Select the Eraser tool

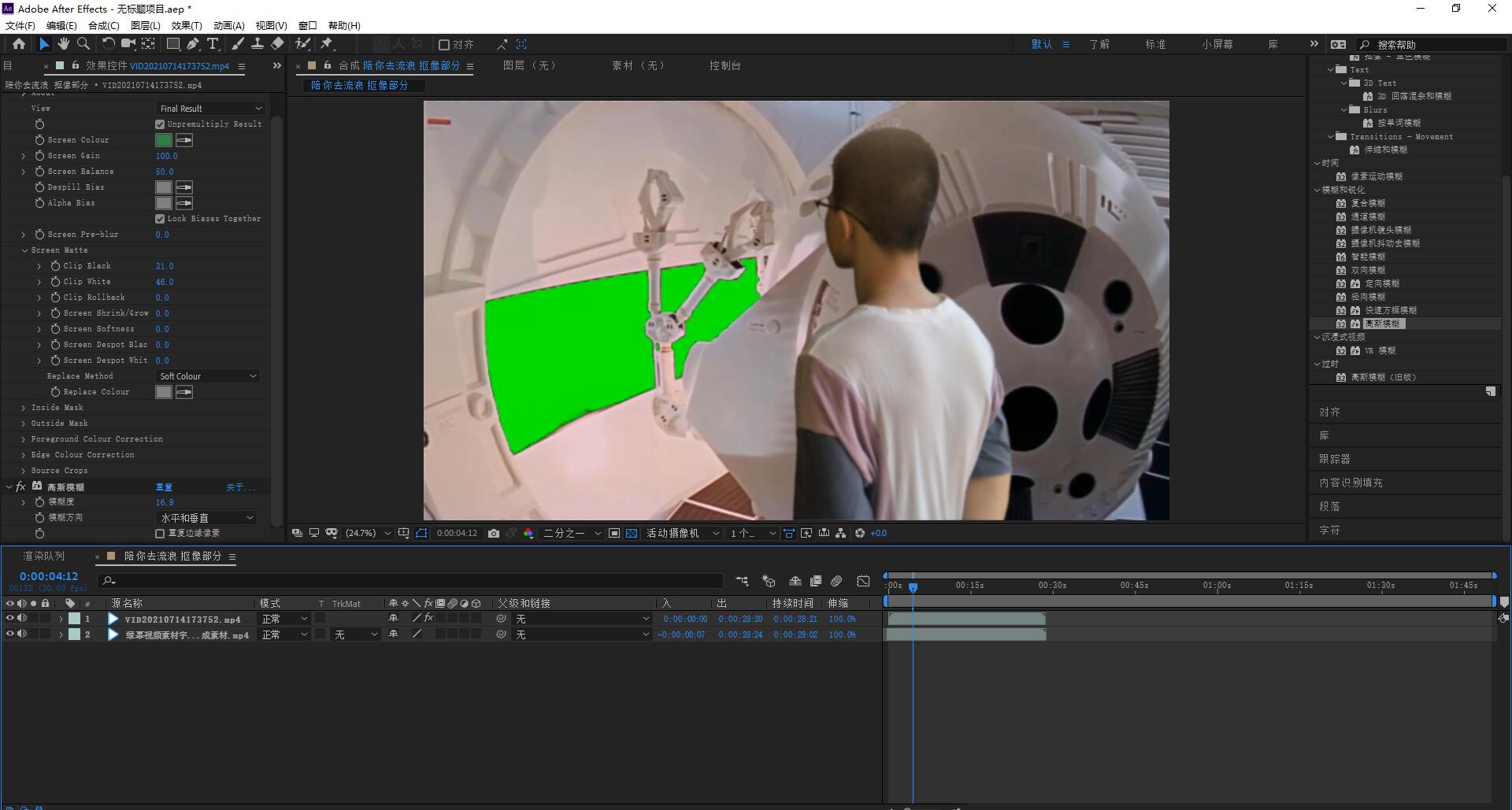(x=277, y=44)
